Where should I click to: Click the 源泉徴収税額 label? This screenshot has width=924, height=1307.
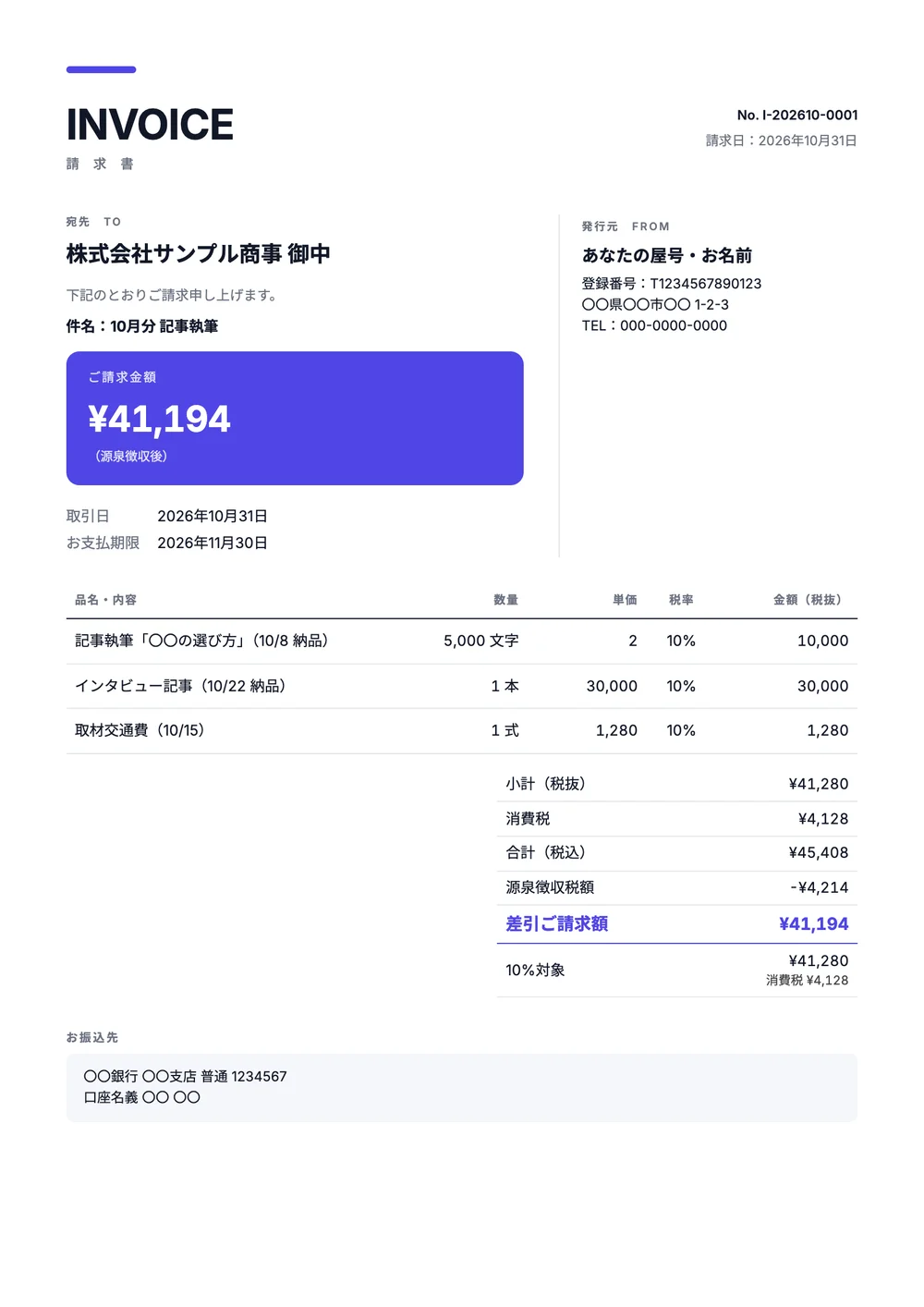(x=550, y=887)
